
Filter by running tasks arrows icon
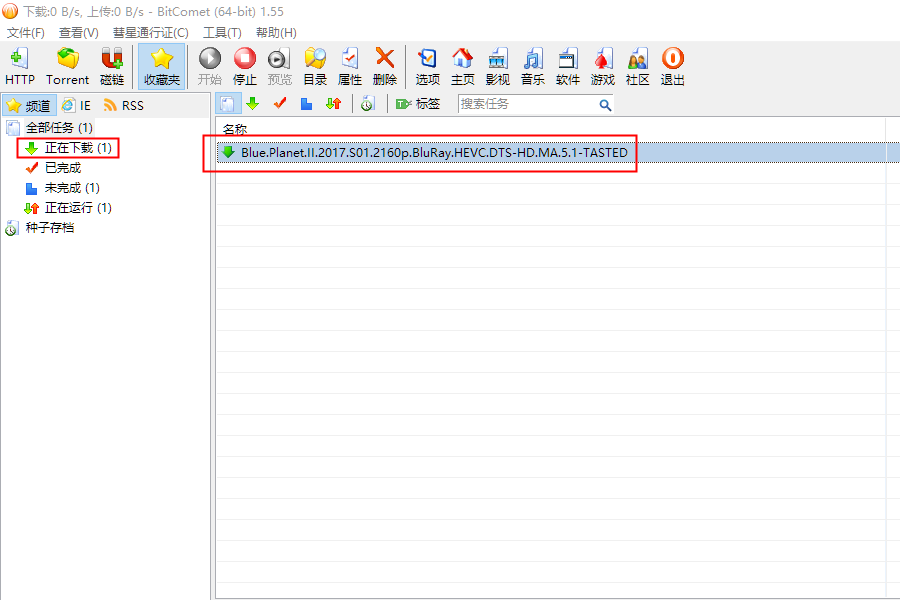tap(333, 104)
